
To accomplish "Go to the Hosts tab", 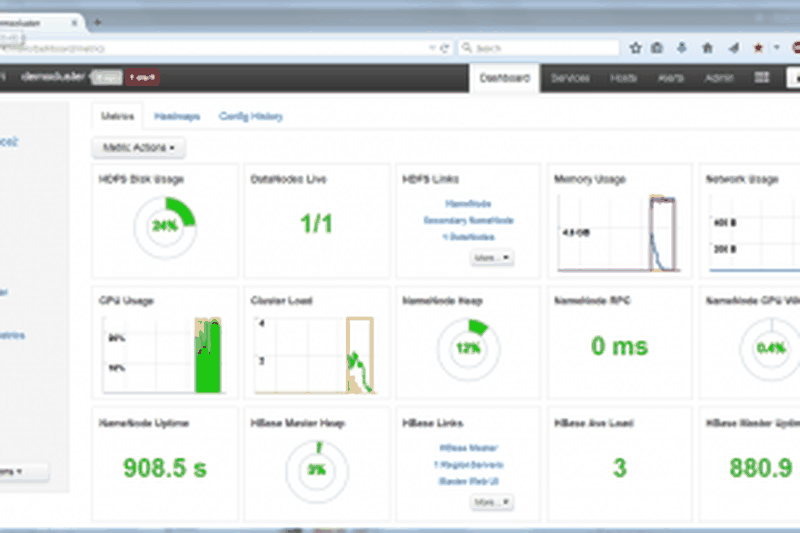I will (623, 78).
